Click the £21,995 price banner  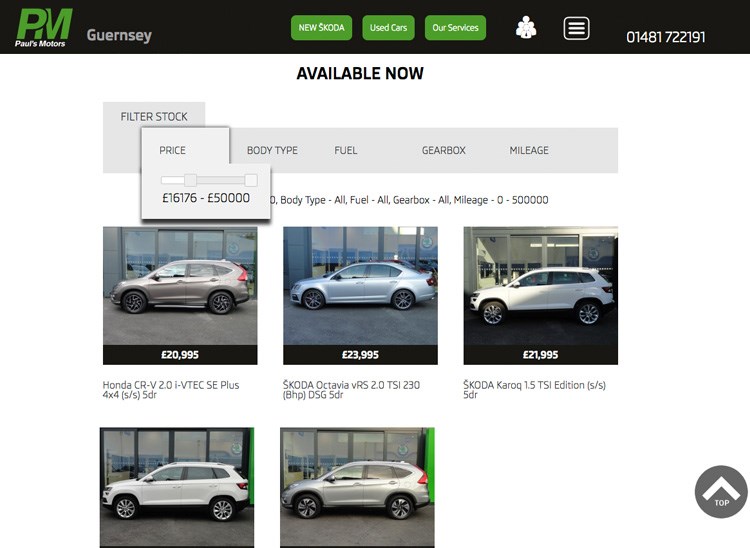tap(540, 355)
